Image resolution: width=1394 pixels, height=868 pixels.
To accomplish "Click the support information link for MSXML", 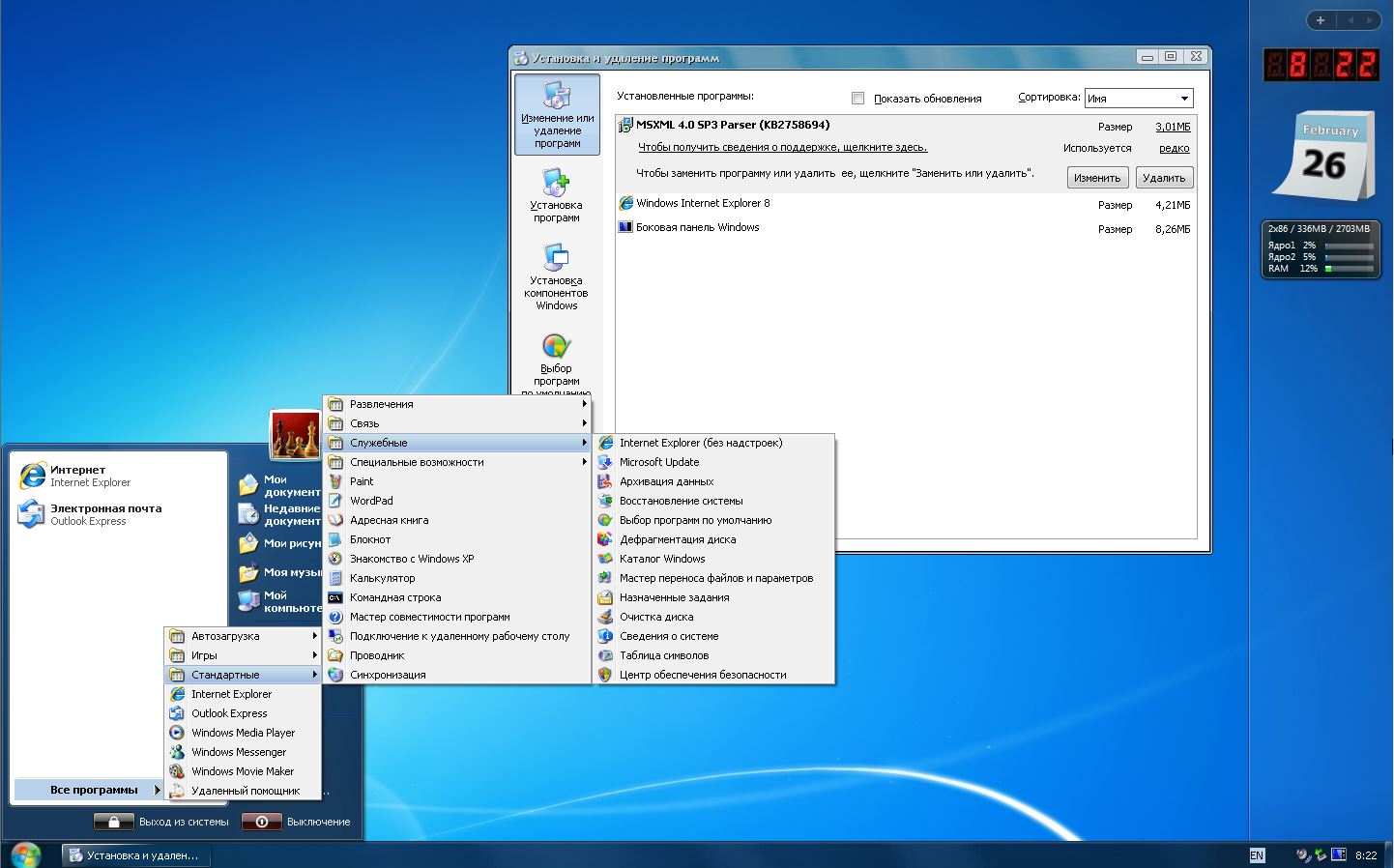I will pos(782,147).
